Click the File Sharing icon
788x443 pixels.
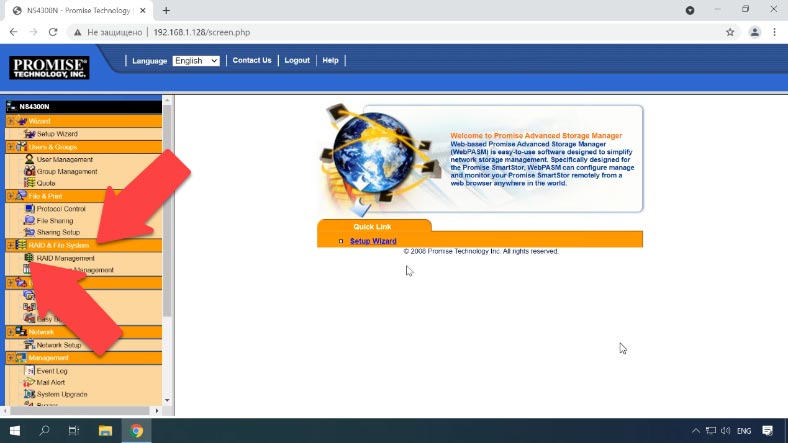pyautogui.click(x=29, y=220)
